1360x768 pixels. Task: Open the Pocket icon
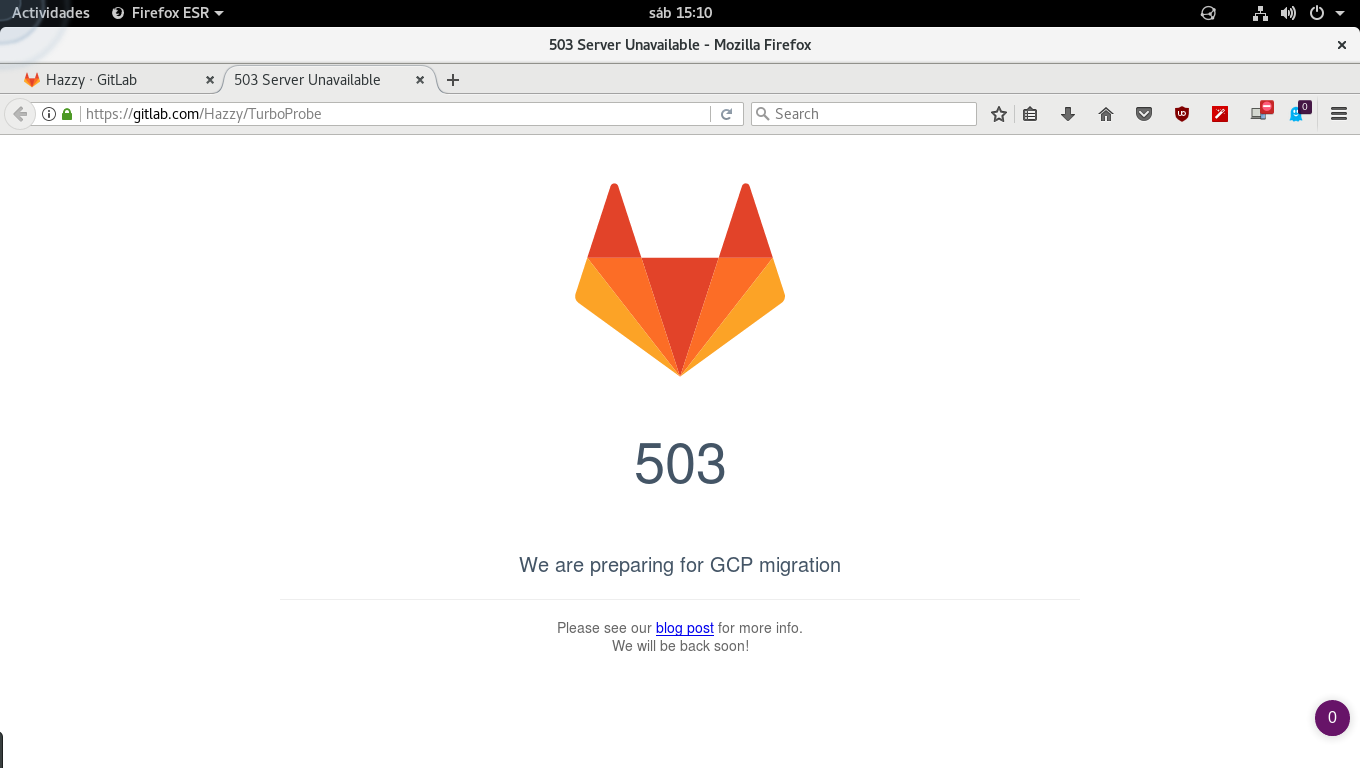click(x=1144, y=114)
